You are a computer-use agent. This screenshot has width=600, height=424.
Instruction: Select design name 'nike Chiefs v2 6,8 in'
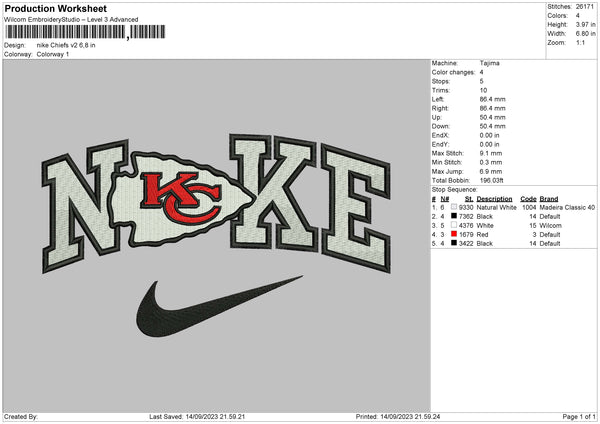(66, 45)
